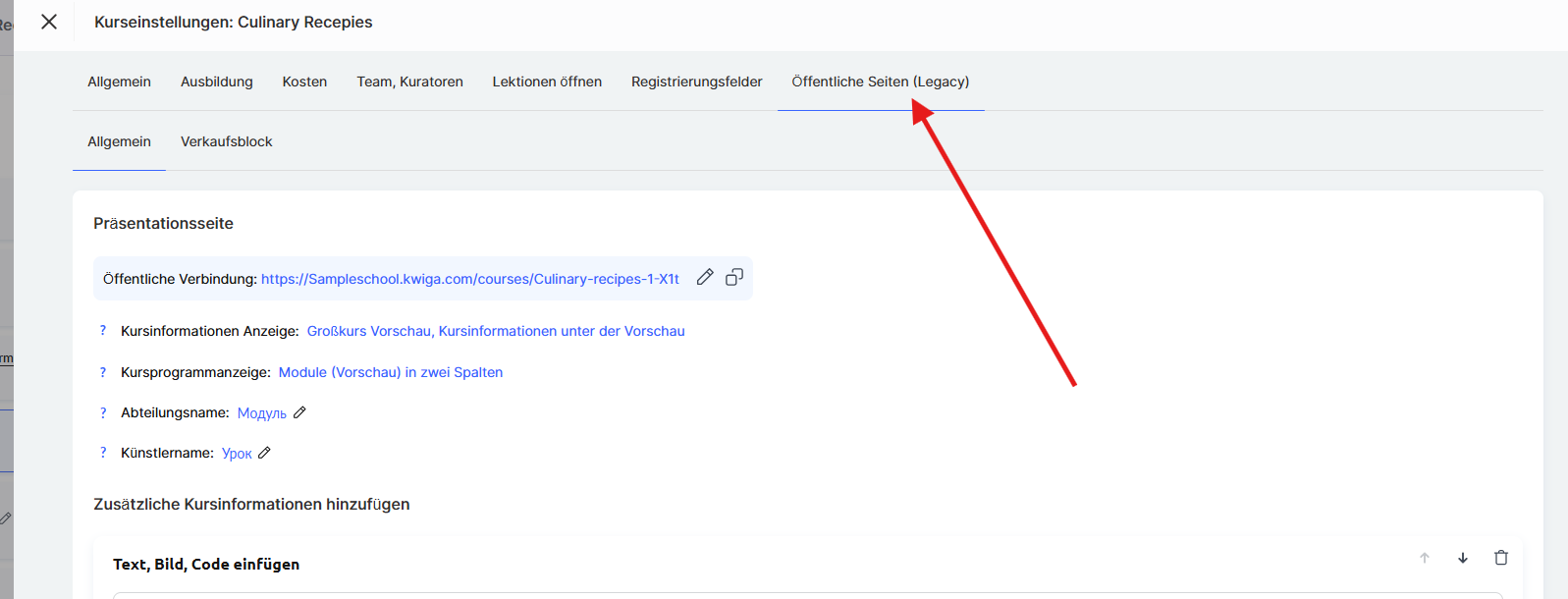The width and height of the screenshot is (1568, 599).
Task: Show help for Künstlername
Action: (103, 453)
